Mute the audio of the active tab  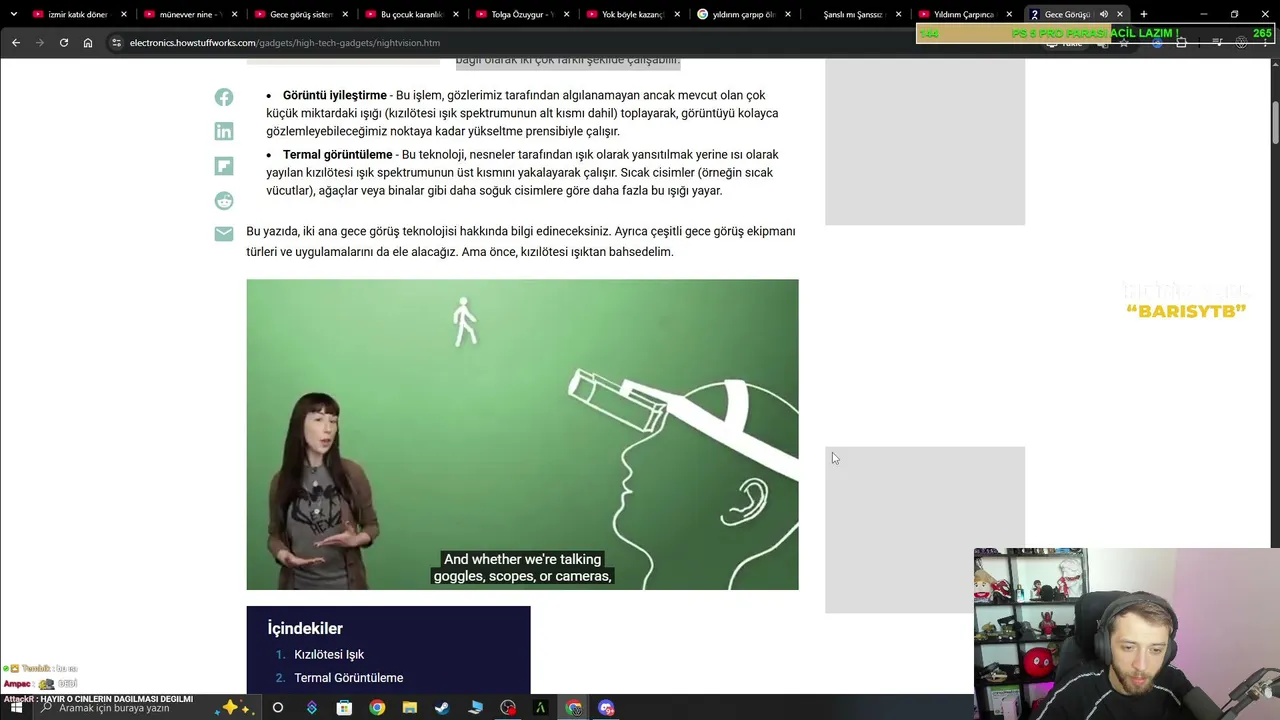(x=1104, y=15)
